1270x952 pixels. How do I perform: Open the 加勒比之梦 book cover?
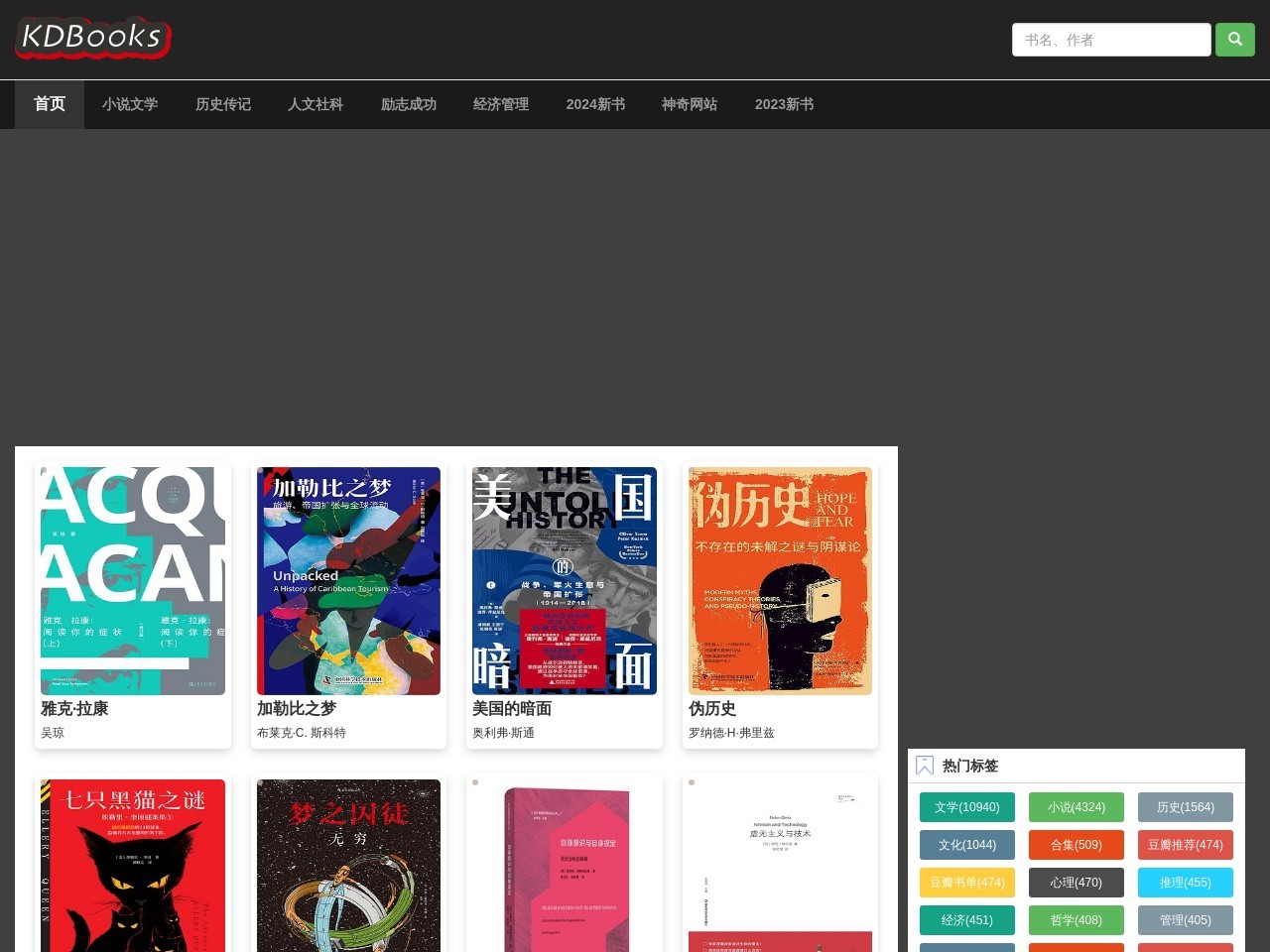(348, 581)
